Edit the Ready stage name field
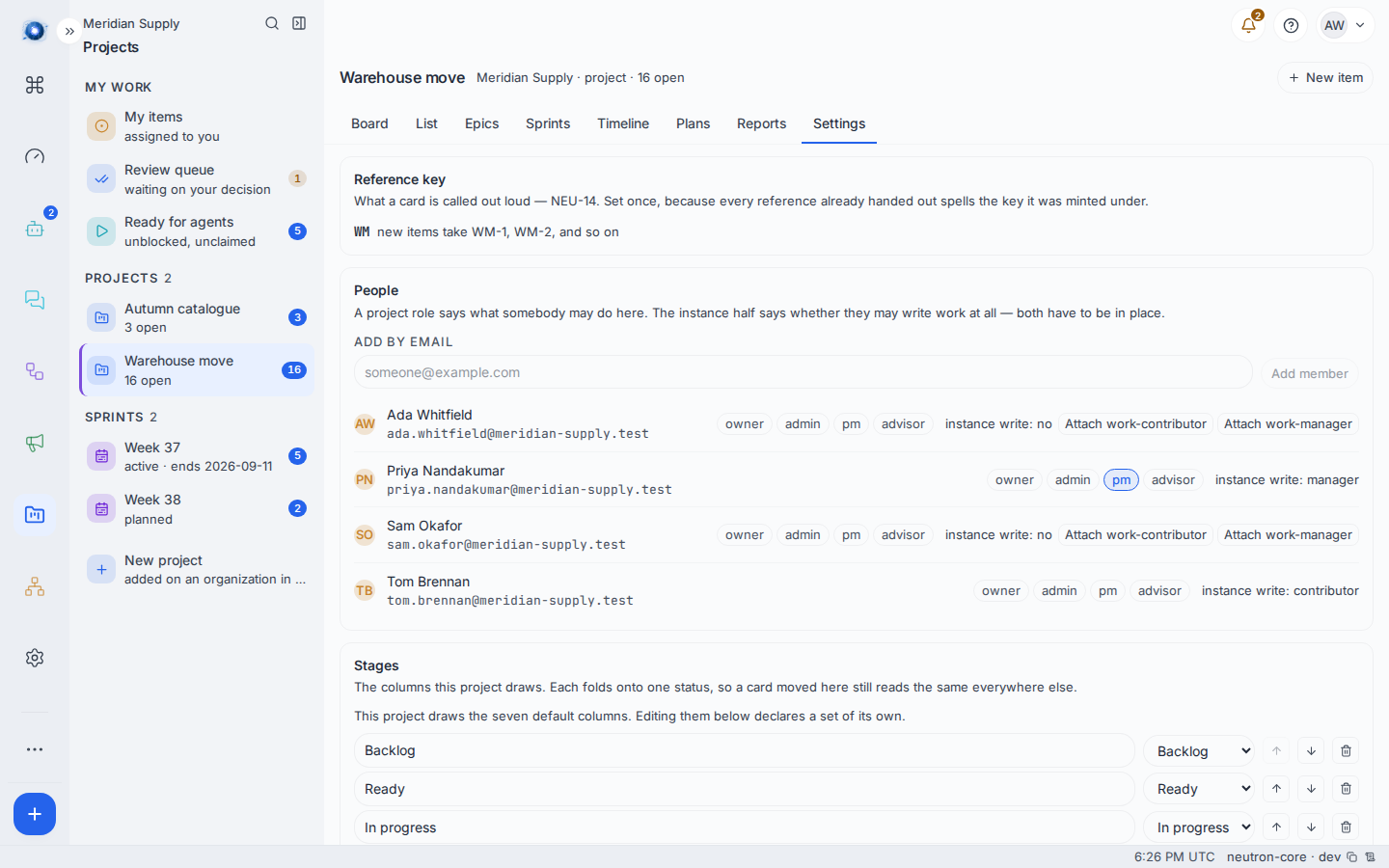 [x=744, y=789]
